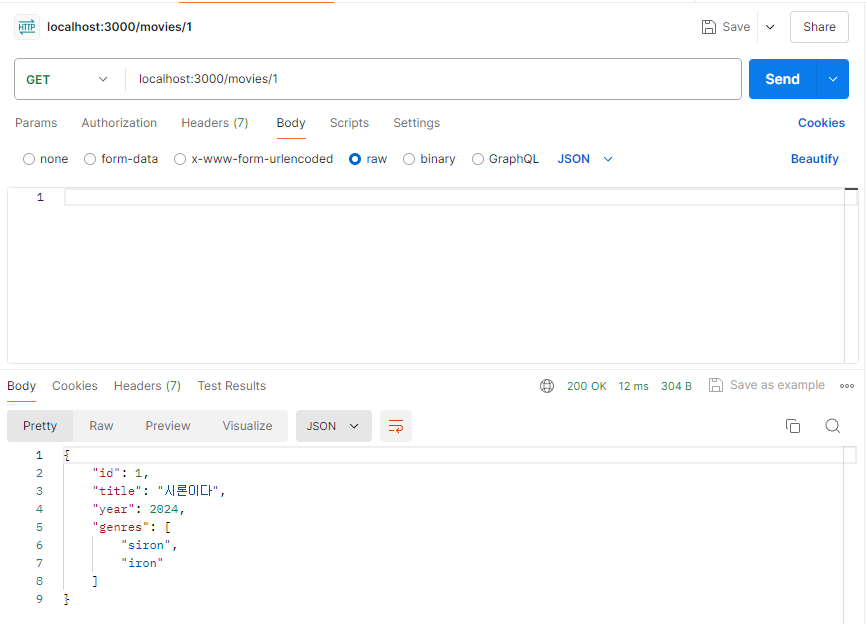Open the request body JSON format dropdown
Screen dimensions: 867x624
[x=585, y=159]
